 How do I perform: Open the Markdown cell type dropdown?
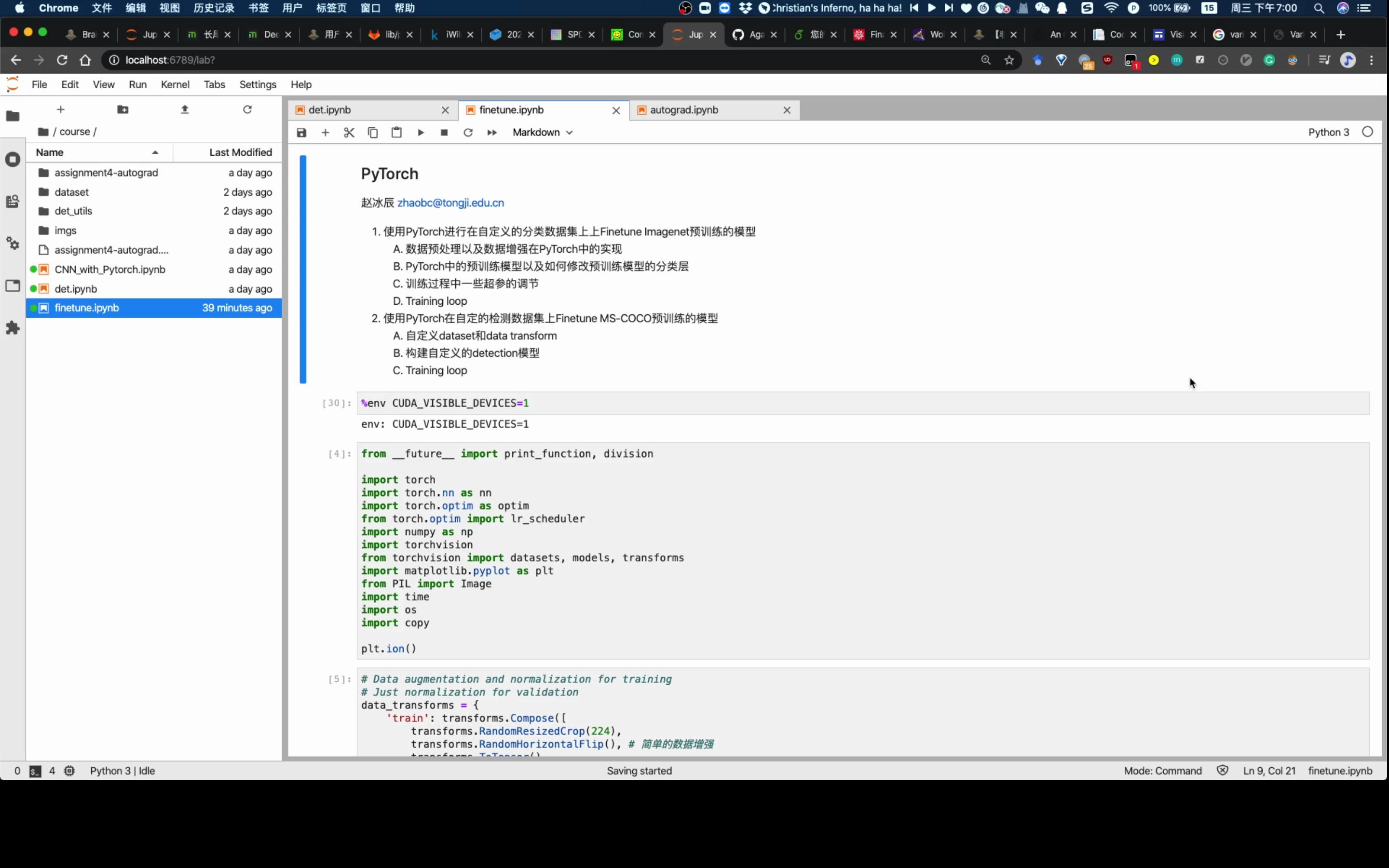pyautogui.click(x=543, y=133)
